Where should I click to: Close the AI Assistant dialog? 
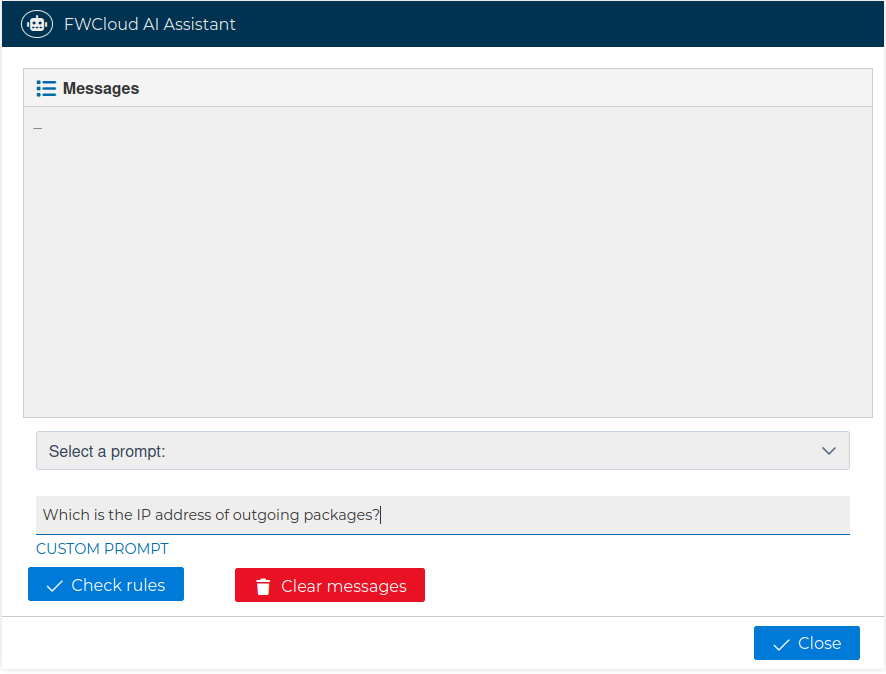pyautogui.click(x=806, y=643)
